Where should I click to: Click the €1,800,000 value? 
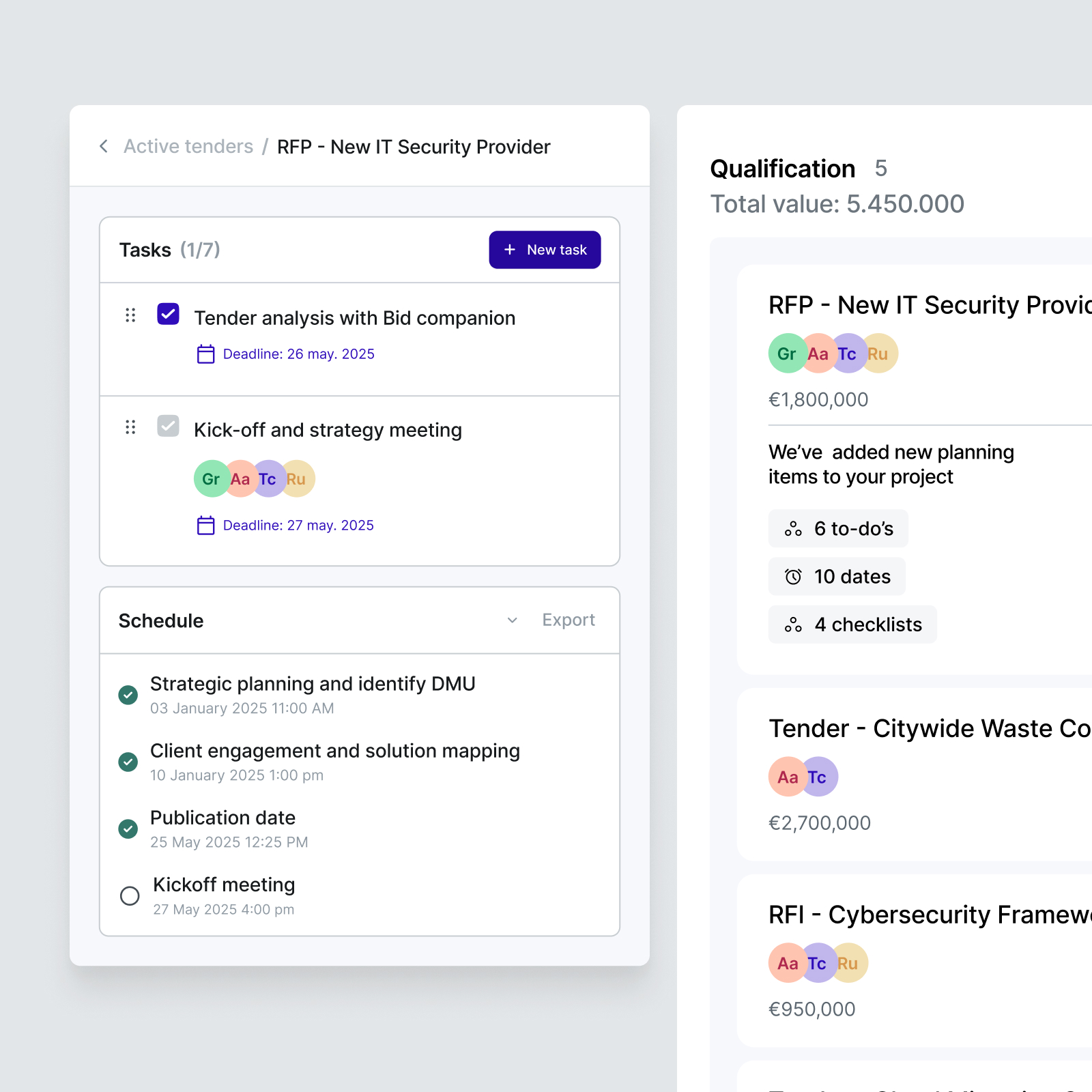818,399
